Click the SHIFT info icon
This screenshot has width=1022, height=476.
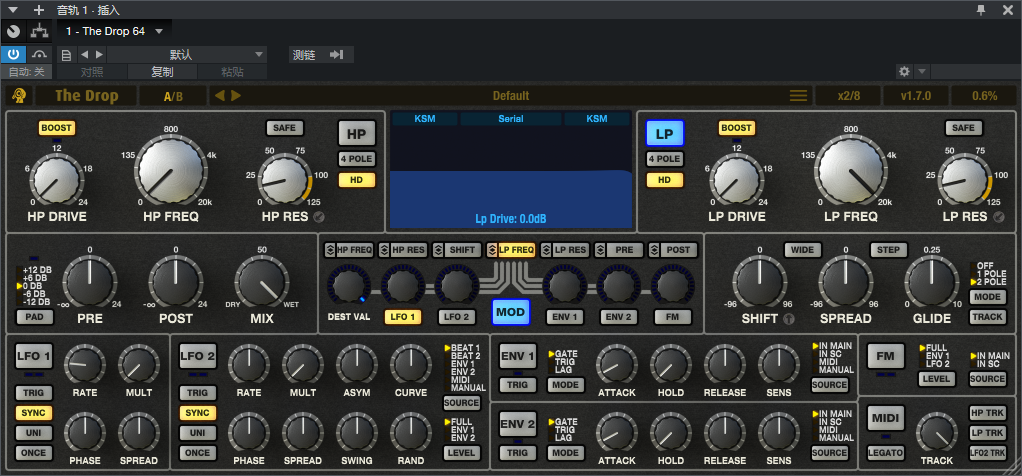pos(787,320)
